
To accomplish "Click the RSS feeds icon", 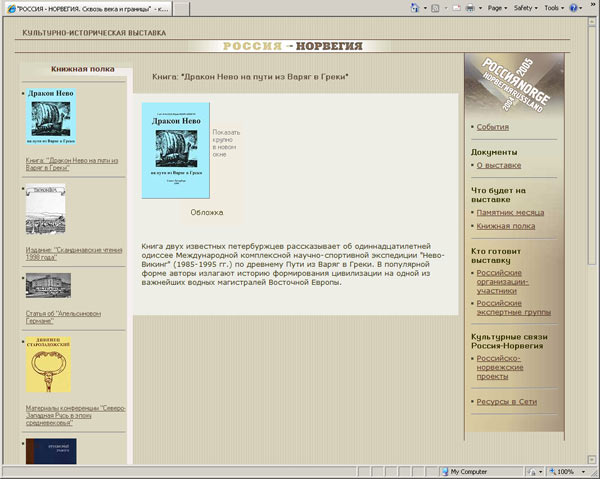I will [x=436, y=7].
